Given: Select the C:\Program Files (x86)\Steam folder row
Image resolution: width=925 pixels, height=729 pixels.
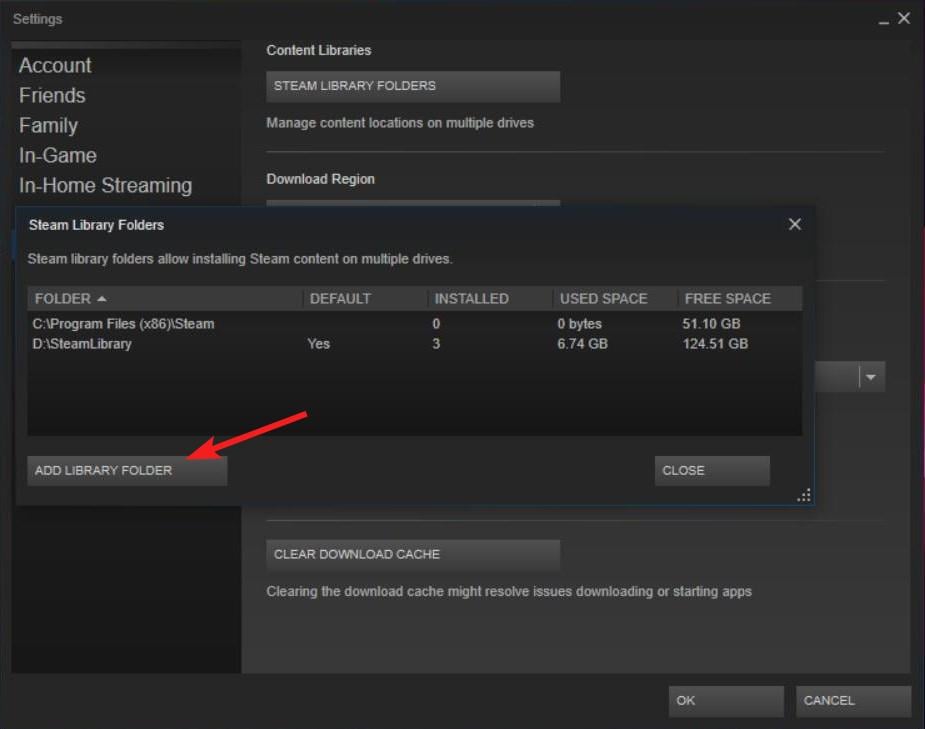Looking at the screenshot, I should pos(414,324).
